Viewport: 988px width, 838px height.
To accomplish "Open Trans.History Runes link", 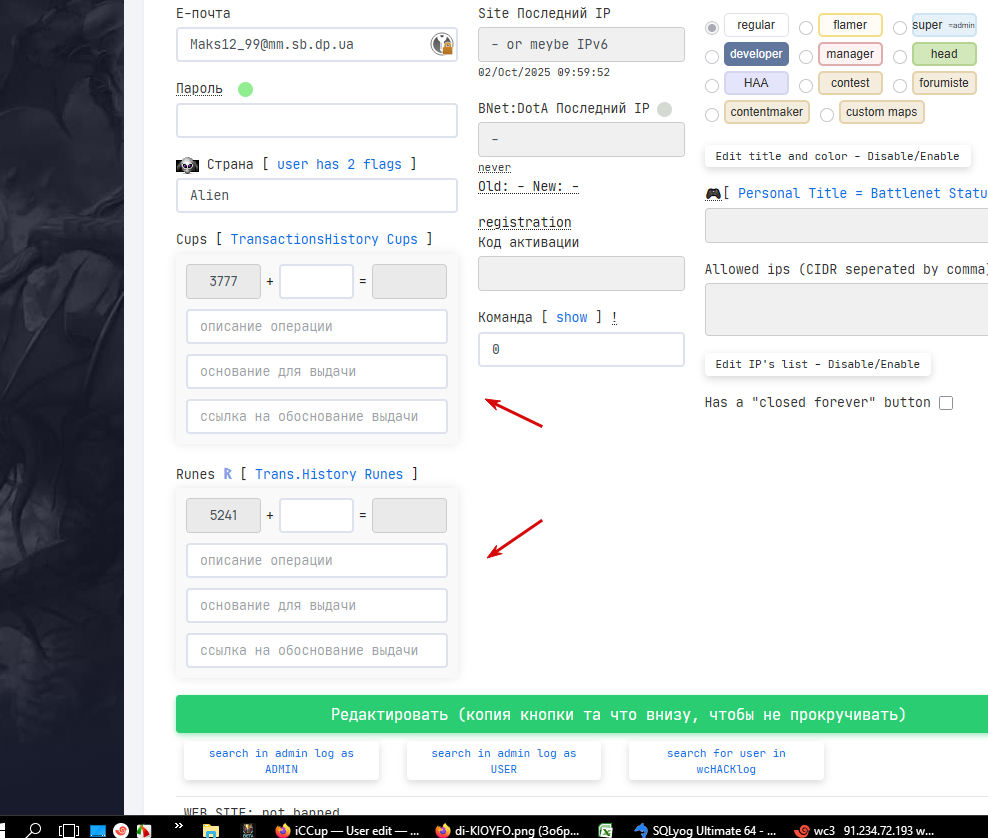I will pyautogui.click(x=329, y=474).
